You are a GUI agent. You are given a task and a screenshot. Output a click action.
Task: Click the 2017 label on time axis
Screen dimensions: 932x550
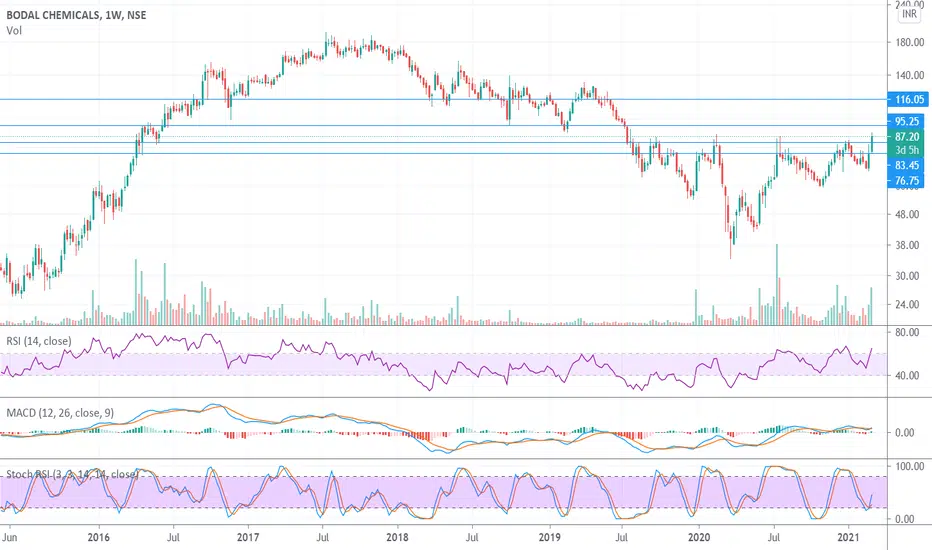pos(248,538)
